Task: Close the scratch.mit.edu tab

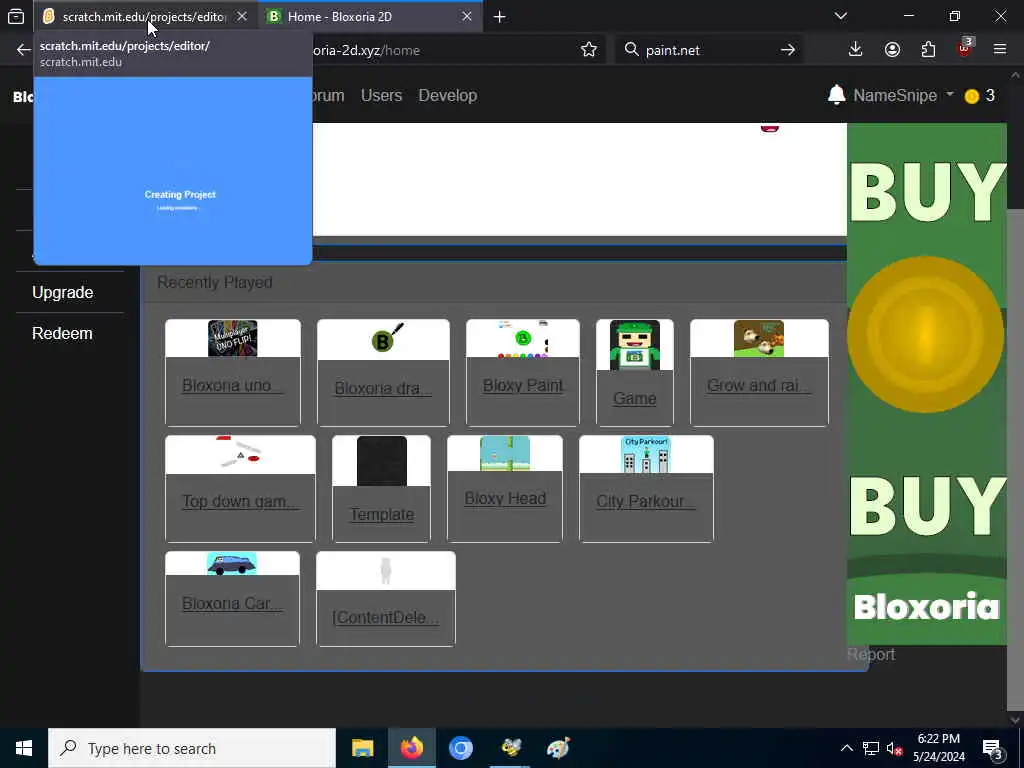Action: [x=242, y=16]
